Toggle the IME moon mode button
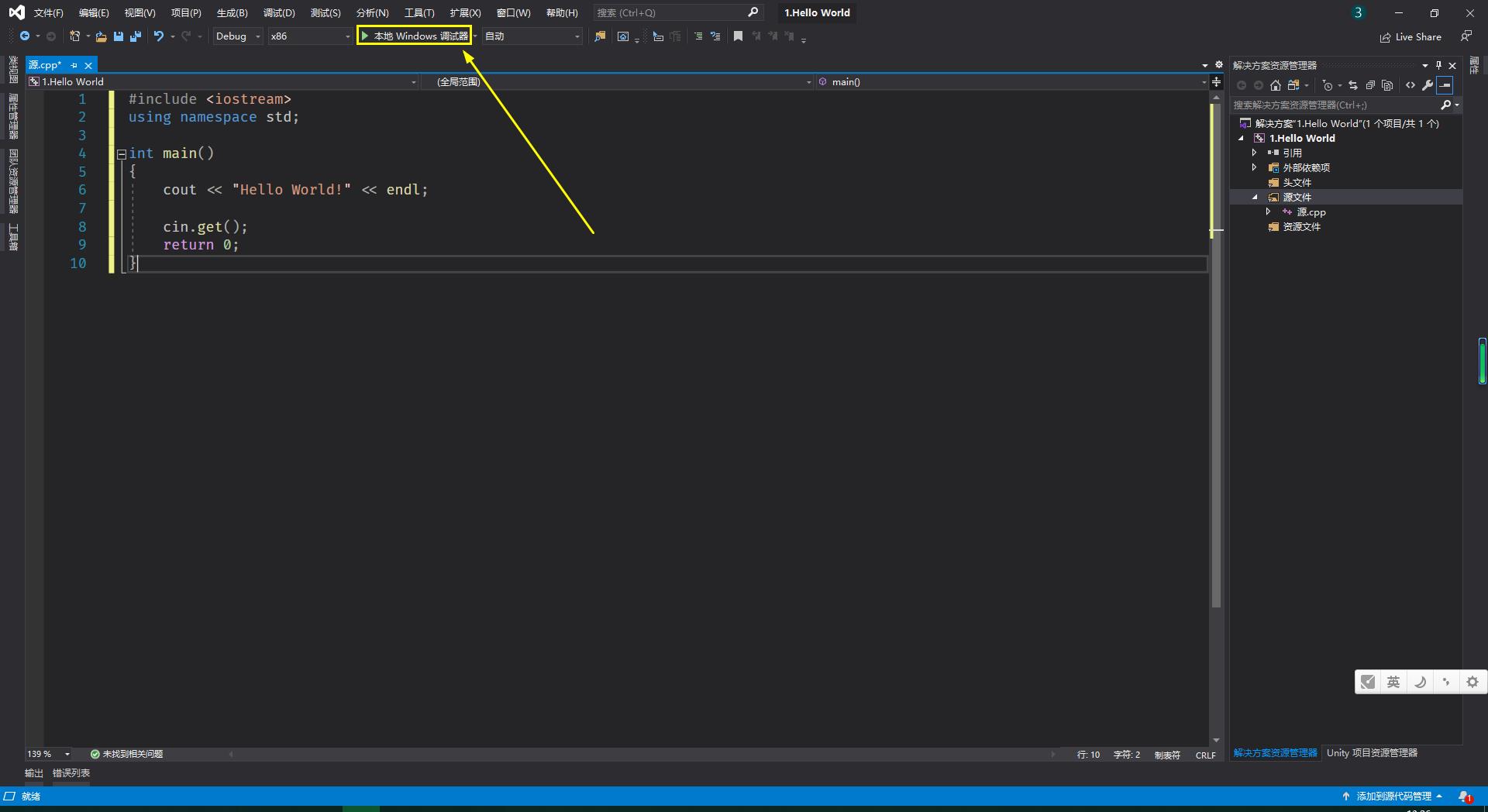 point(1420,682)
